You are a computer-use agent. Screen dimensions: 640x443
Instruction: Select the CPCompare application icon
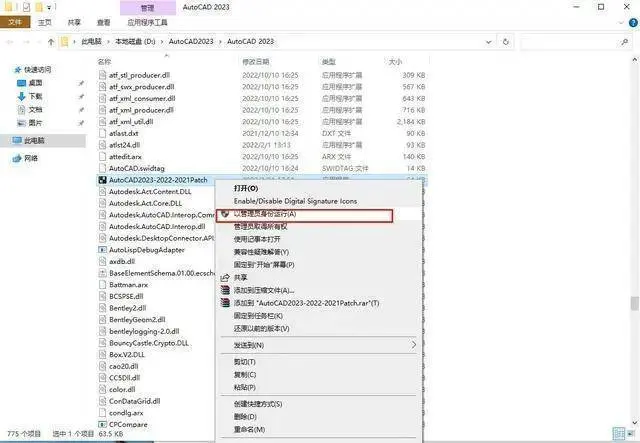pyautogui.click(x=102, y=425)
